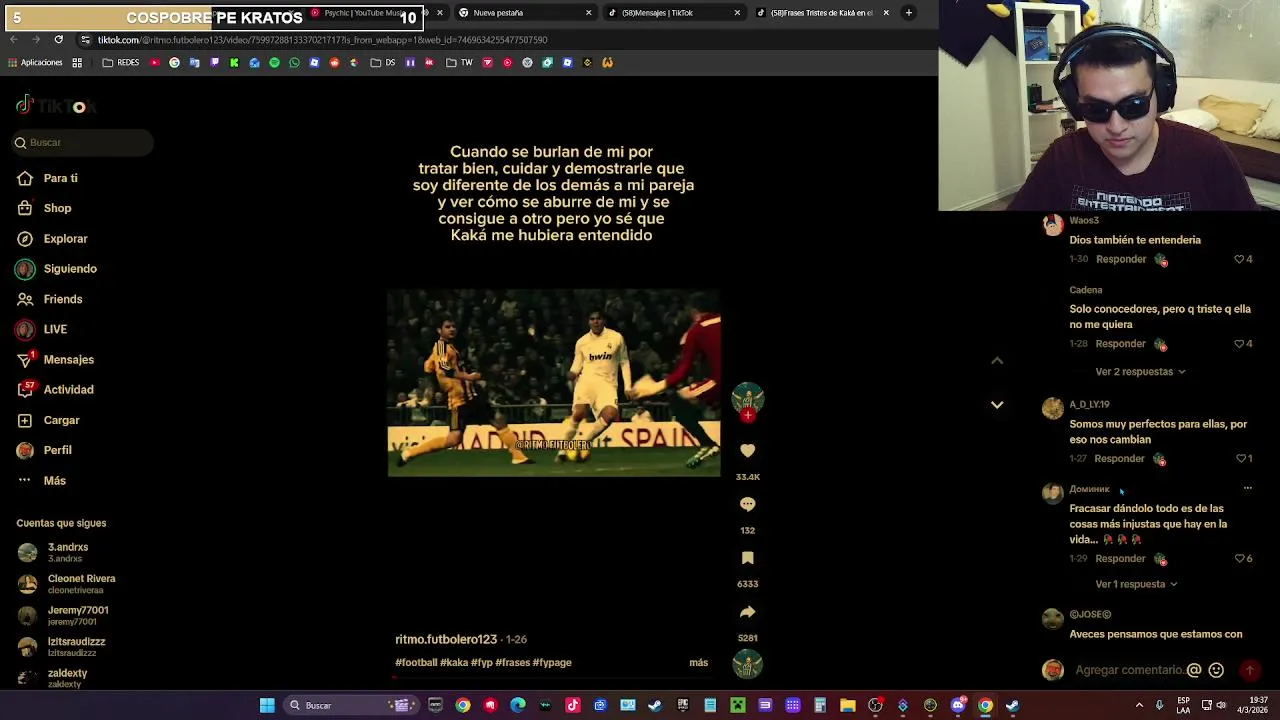The width and height of the screenshot is (1280, 720).
Task: Like the Доминик comment heart
Action: click(1240, 559)
